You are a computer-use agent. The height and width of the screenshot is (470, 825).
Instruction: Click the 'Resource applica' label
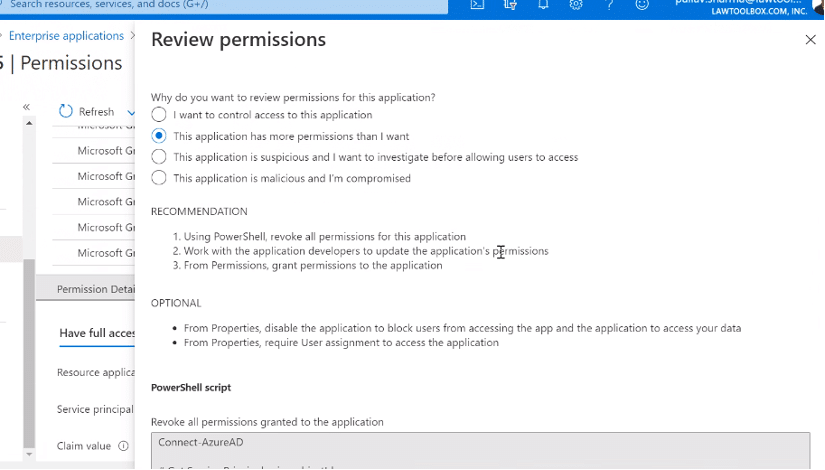(x=96, y=373)
